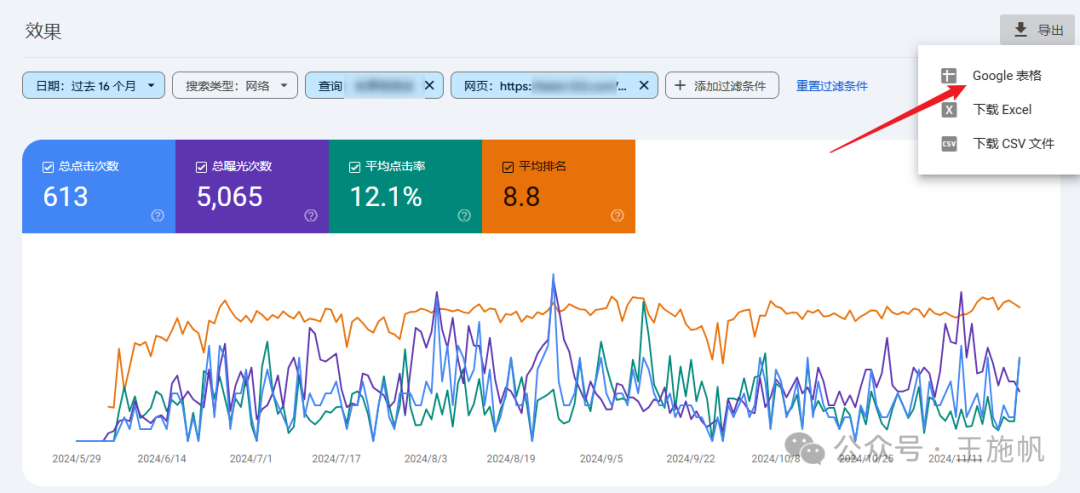Click the 导出 export button
This screenshot has height=493, width=1080.
(1037, 30)
